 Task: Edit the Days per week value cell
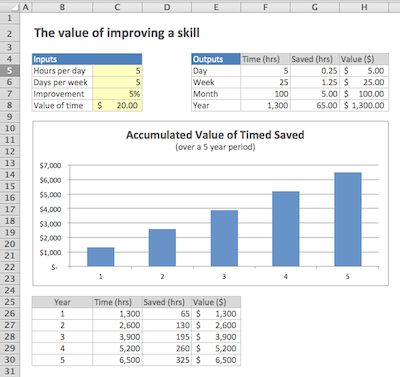pos(117,82)
